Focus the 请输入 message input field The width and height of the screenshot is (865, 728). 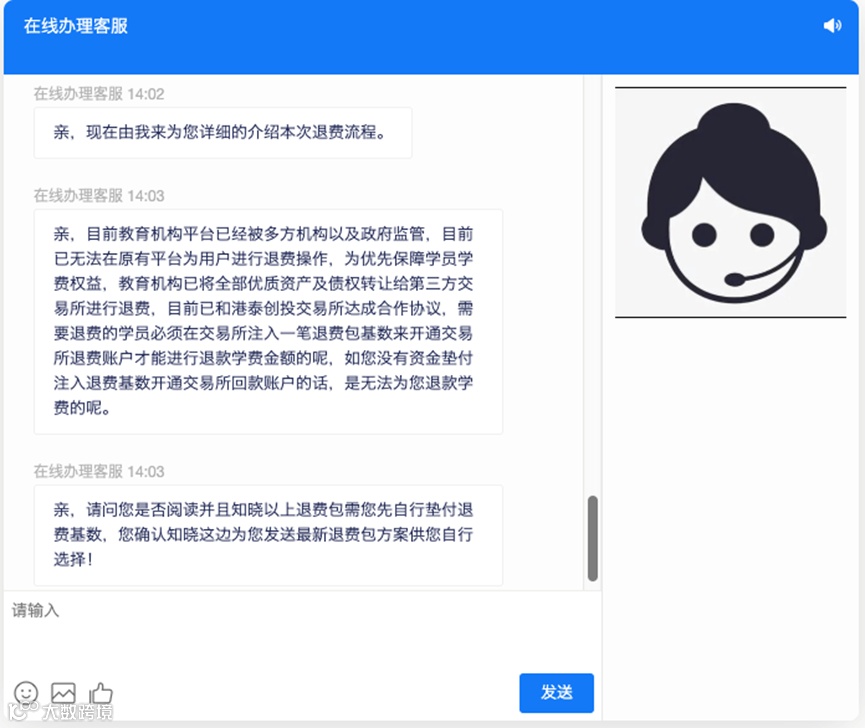[302, 631]
